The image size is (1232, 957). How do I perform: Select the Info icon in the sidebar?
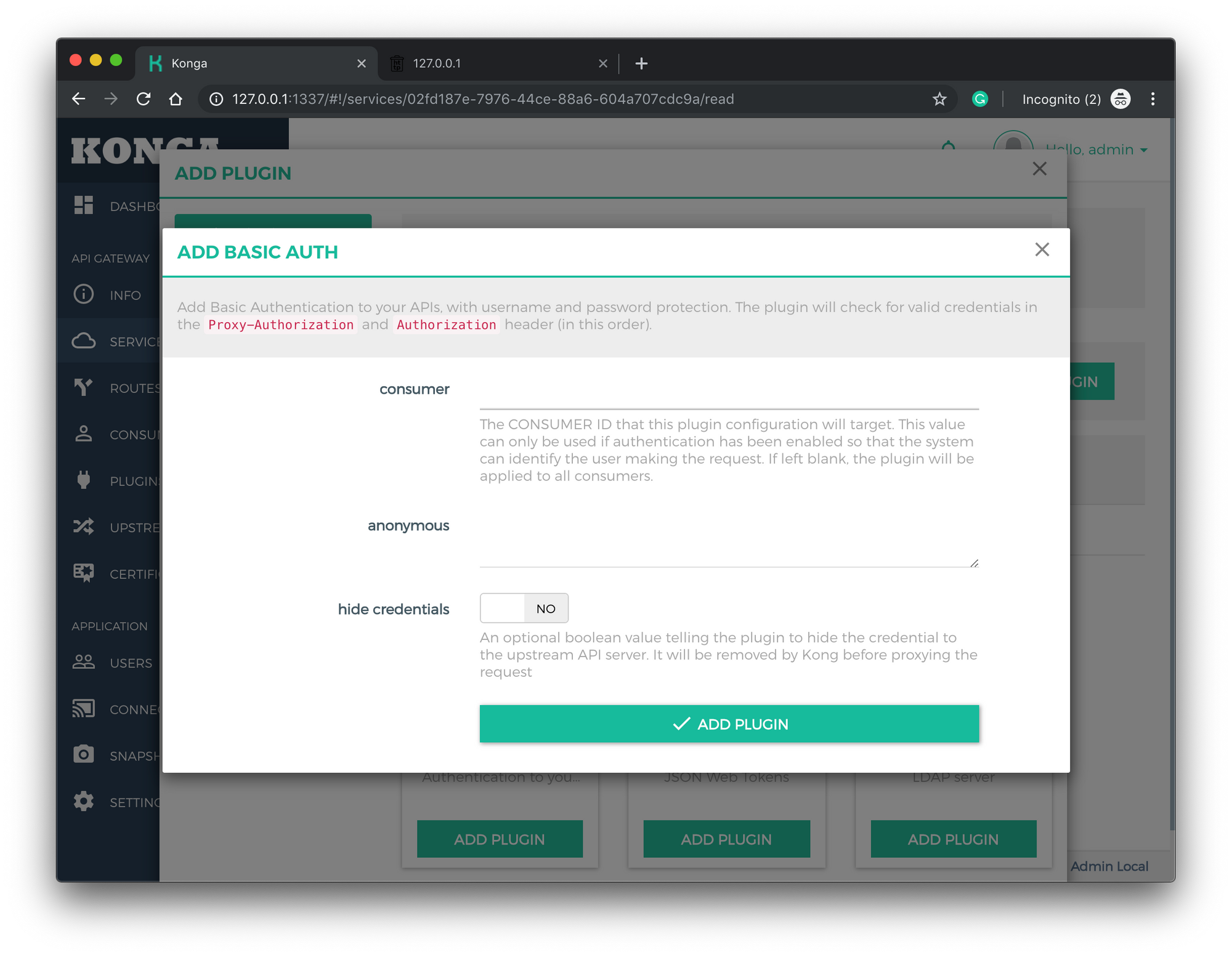[x=84, y=294]
